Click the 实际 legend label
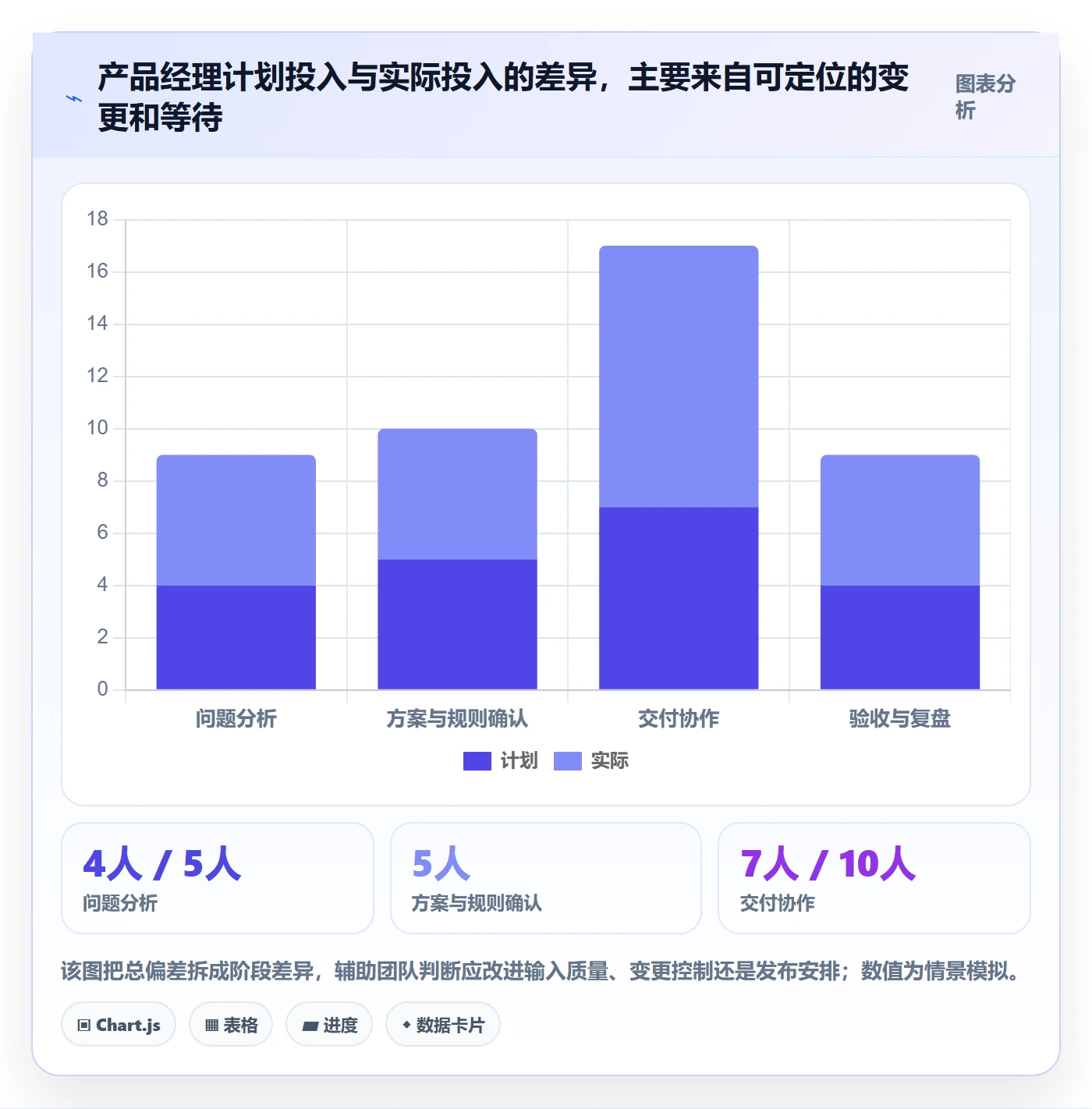This screenshot has height=1109, width=1092. click(x=609, y=761)
